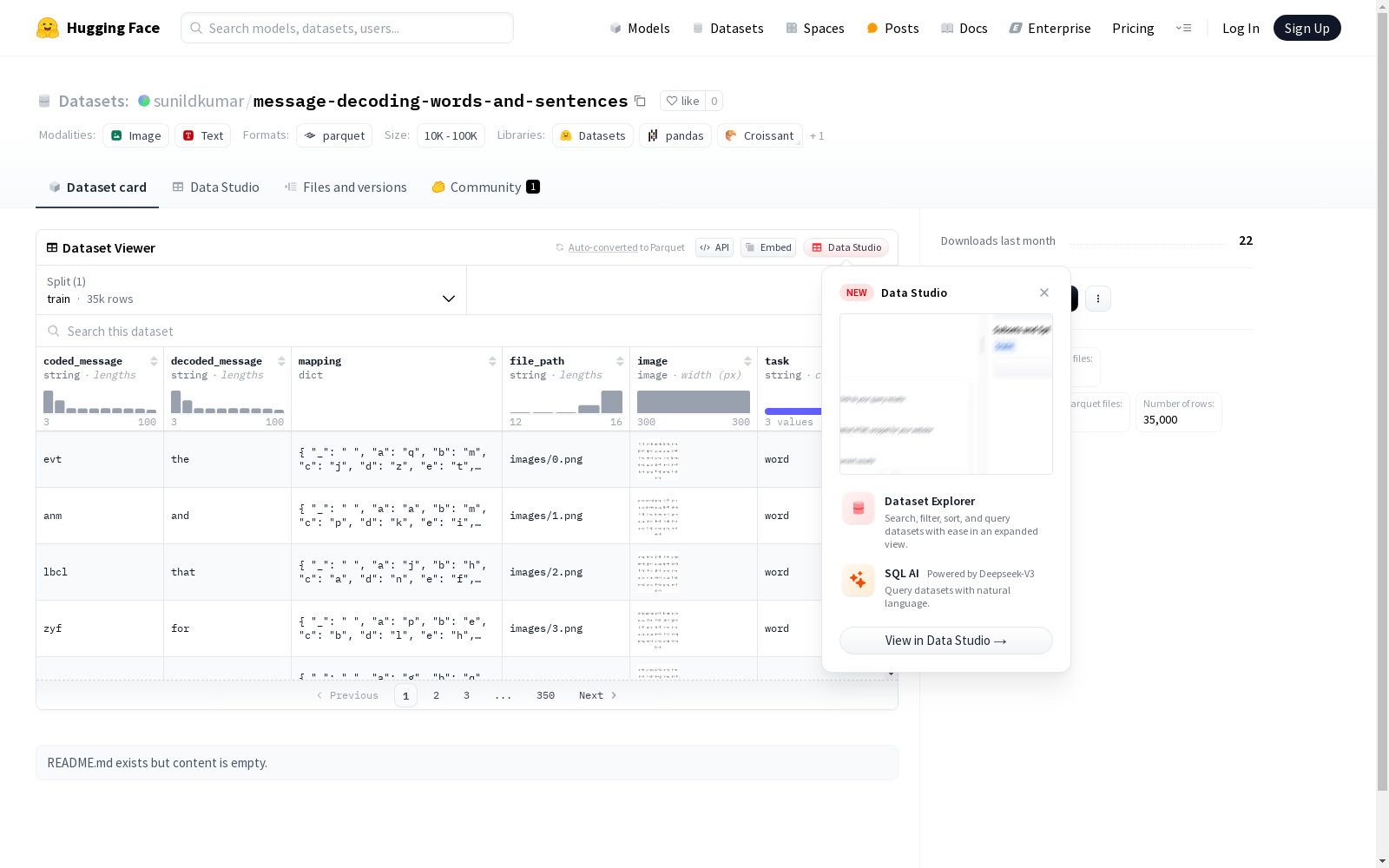
Task: Sort by the image column icon
Action: click(x=747, y=361)
